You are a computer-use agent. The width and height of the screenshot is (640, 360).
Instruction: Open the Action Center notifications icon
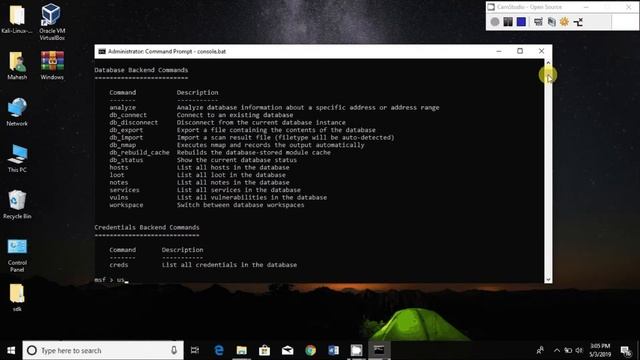[x=626, y=350]
